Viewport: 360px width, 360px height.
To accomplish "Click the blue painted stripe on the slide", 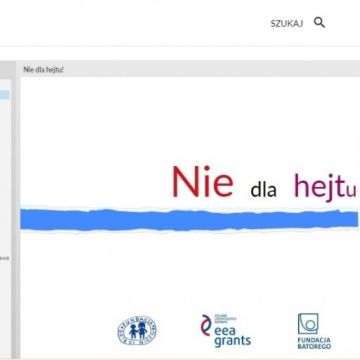I will 189,220.
